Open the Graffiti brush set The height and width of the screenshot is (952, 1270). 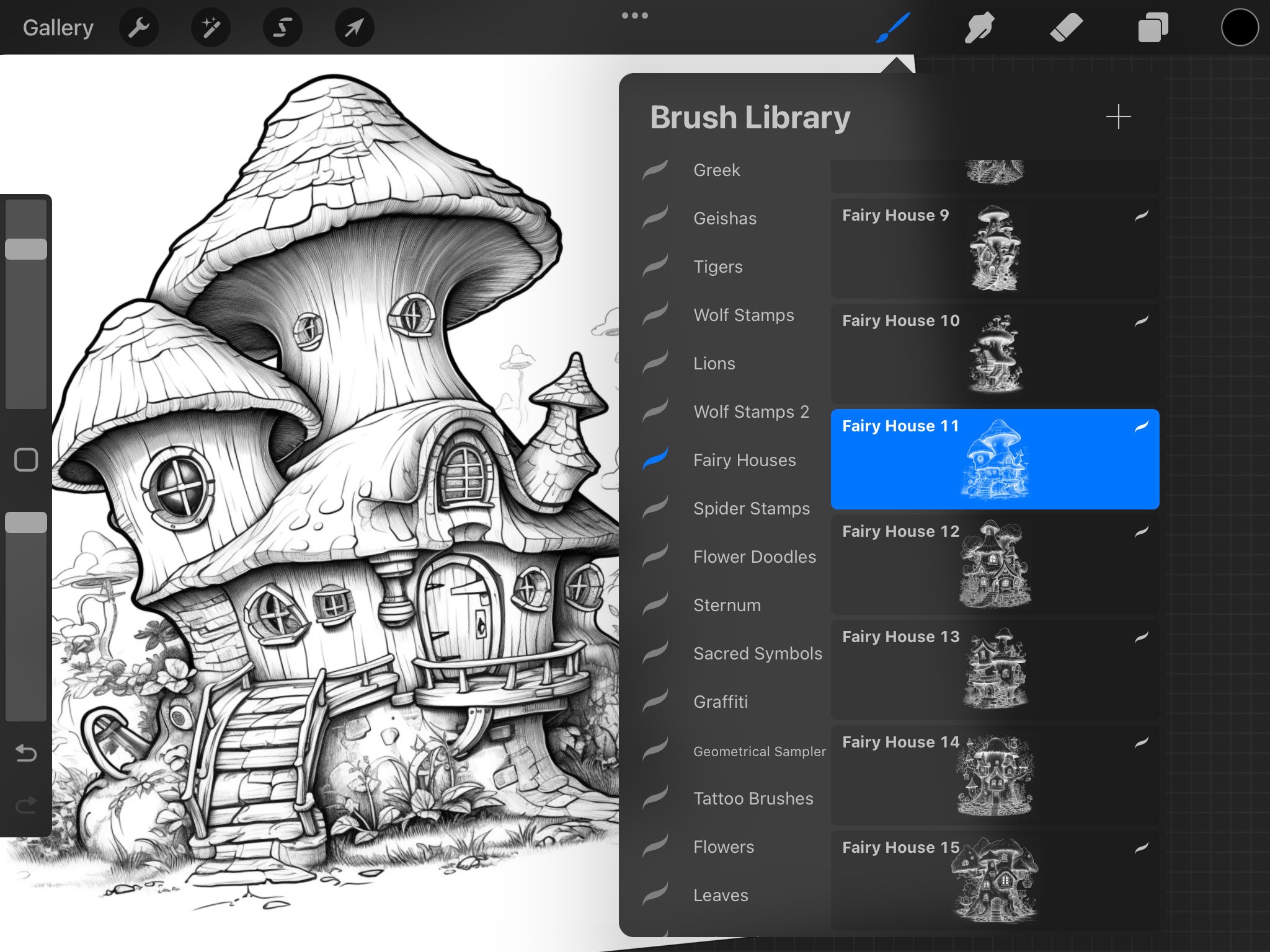click(x=721, y=702)
